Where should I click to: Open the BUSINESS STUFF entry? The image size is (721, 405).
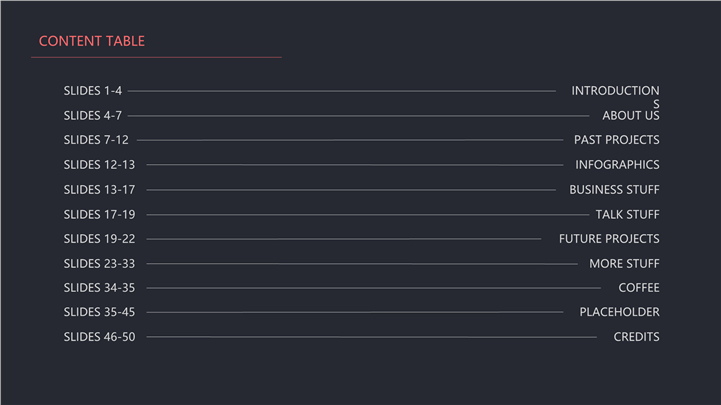pos(614,190)
